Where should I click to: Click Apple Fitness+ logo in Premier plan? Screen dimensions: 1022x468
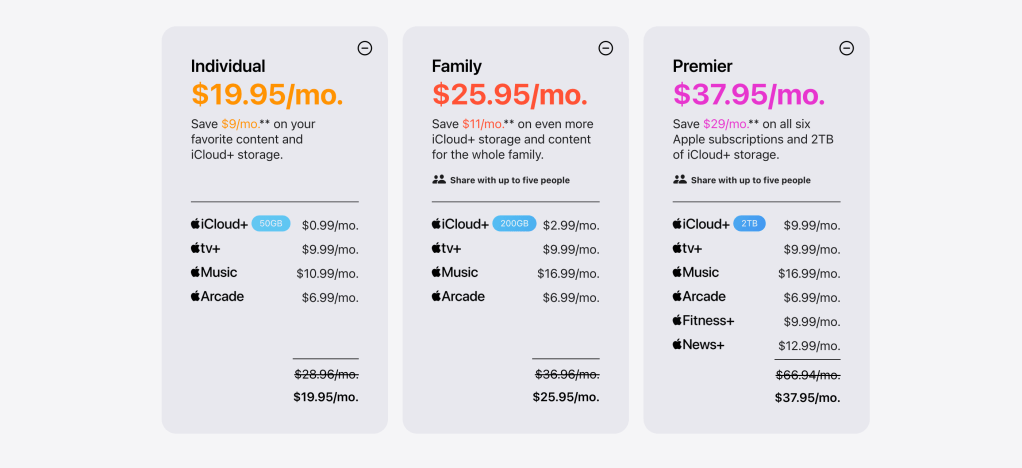pos(703,321)
